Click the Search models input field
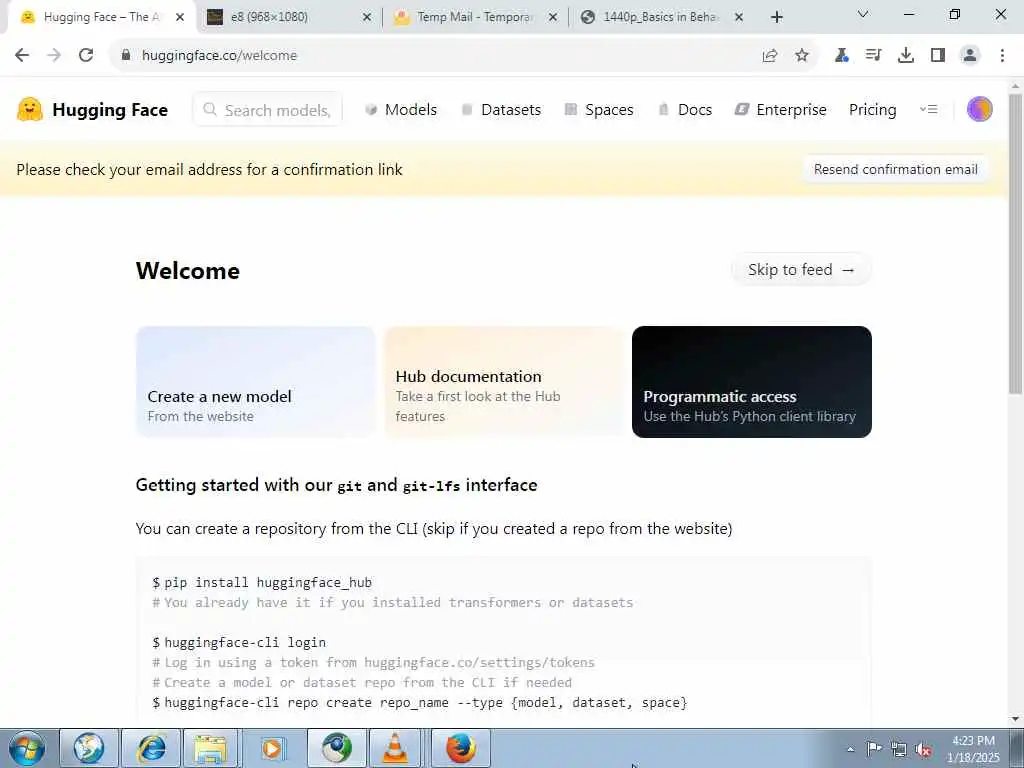Viewport: 1024px width, 768px height. (268, 110)
